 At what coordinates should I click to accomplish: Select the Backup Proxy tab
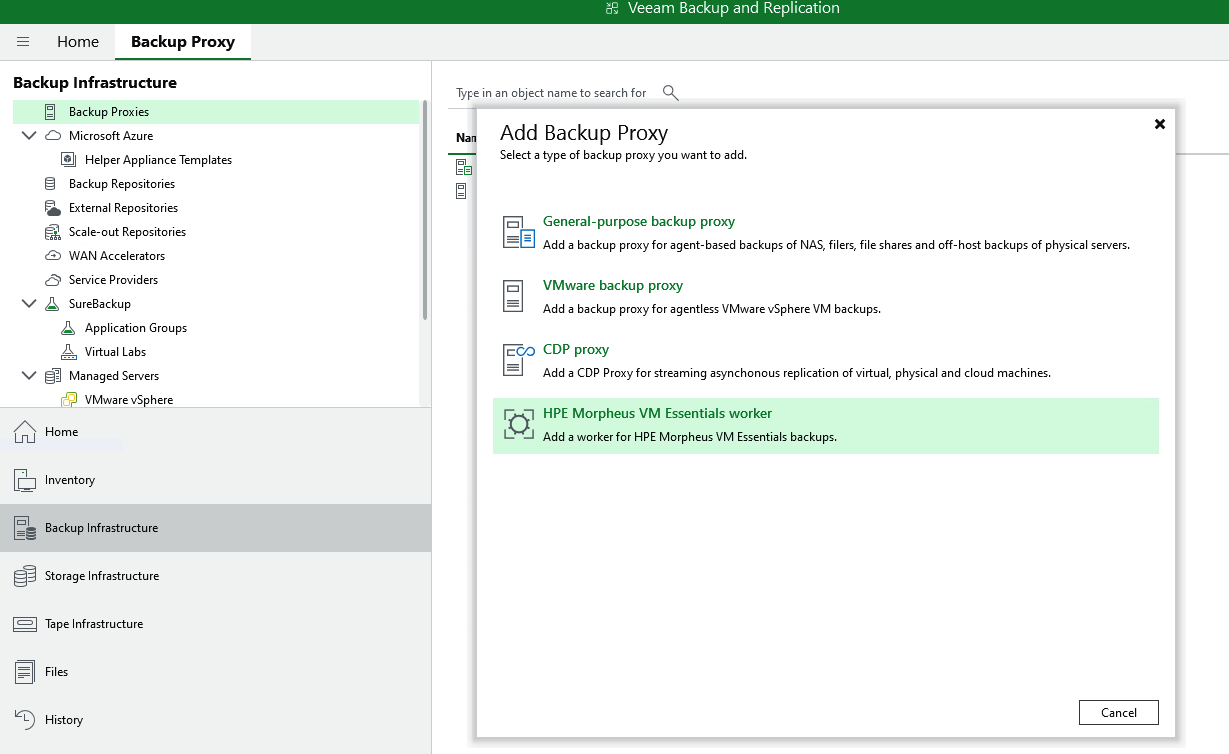point(183,42)
